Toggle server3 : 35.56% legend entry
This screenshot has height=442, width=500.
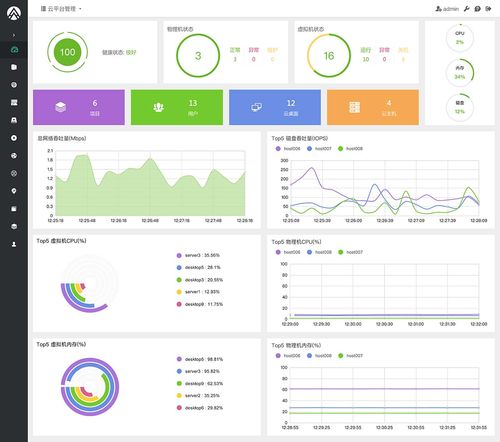pyautogui.click(x=198, y=255)
